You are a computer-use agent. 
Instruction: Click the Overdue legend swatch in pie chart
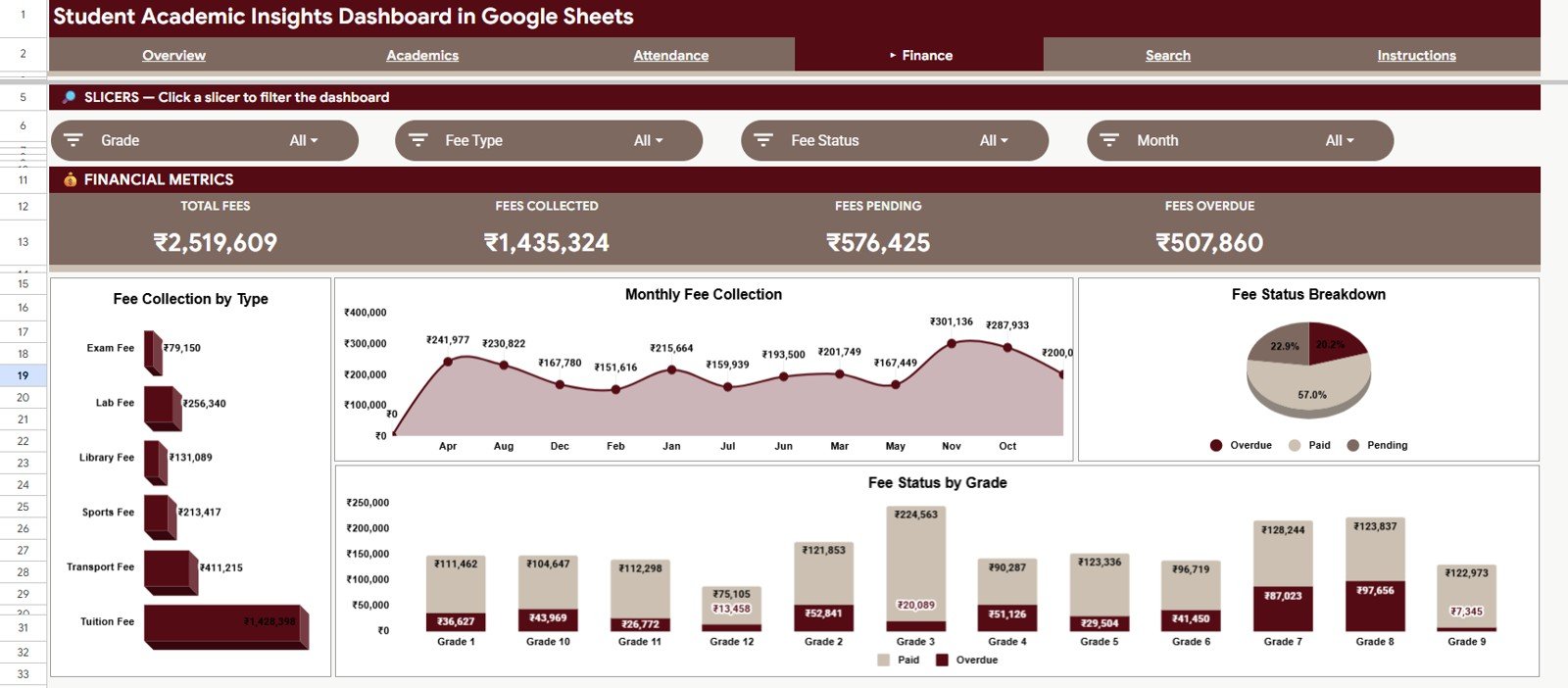[1216, 445]
